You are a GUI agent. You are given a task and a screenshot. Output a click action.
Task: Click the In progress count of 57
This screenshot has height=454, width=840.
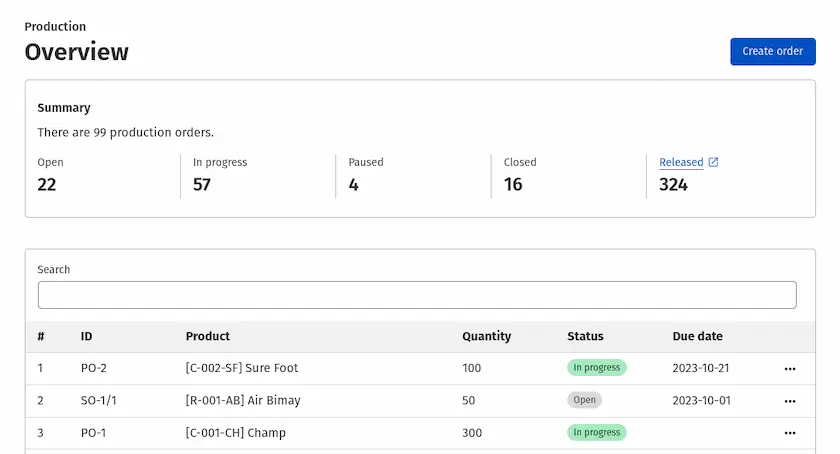point(202,184)
